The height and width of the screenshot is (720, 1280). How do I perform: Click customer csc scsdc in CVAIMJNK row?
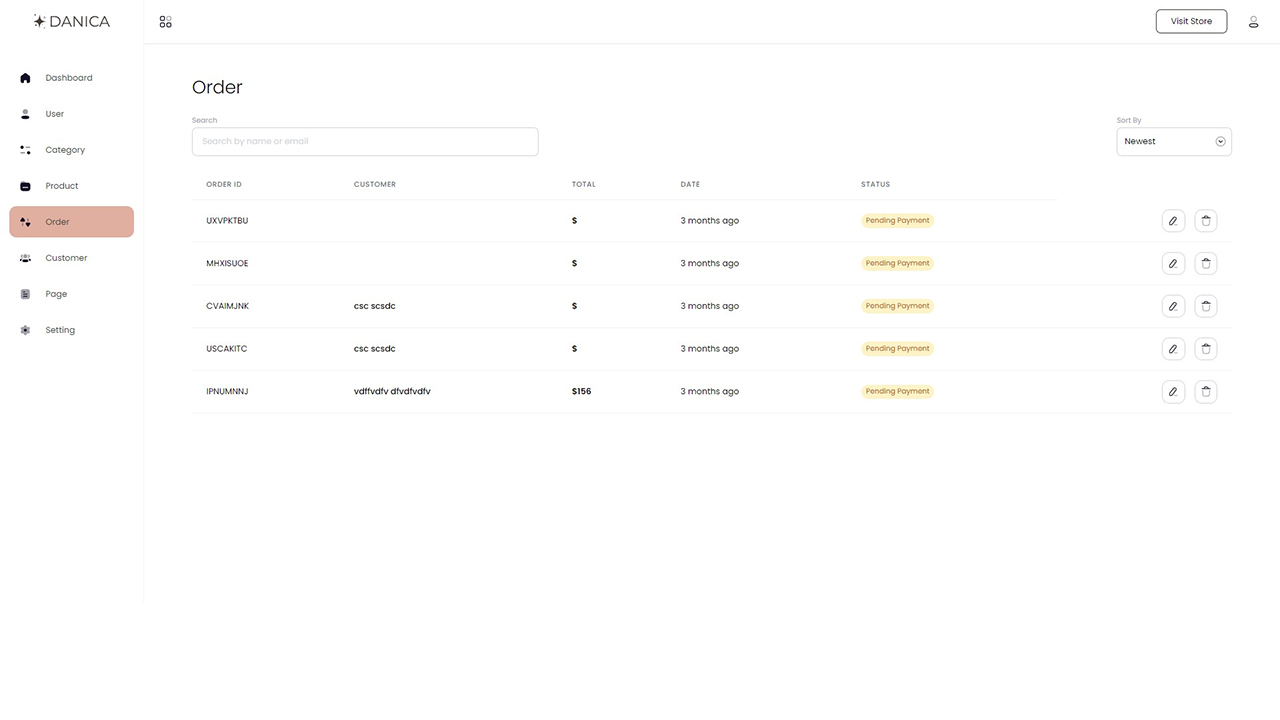[375, 306]
